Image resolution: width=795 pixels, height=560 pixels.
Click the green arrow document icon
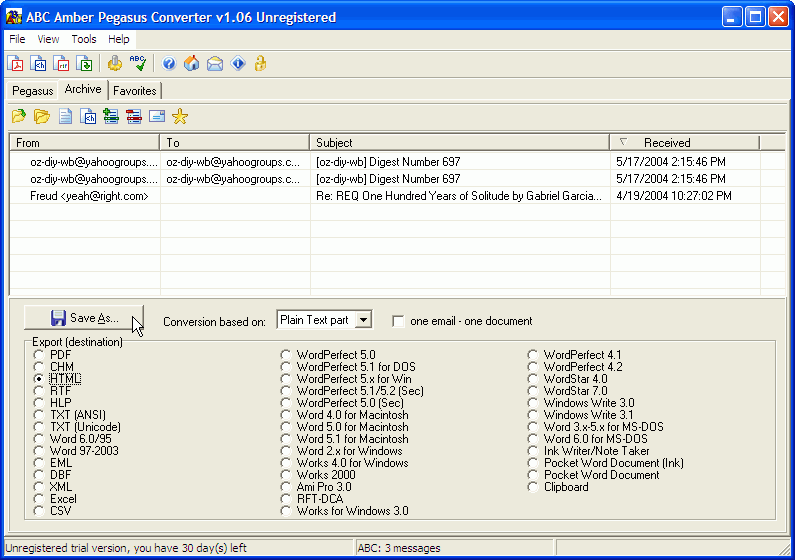[x=84, y=63]
